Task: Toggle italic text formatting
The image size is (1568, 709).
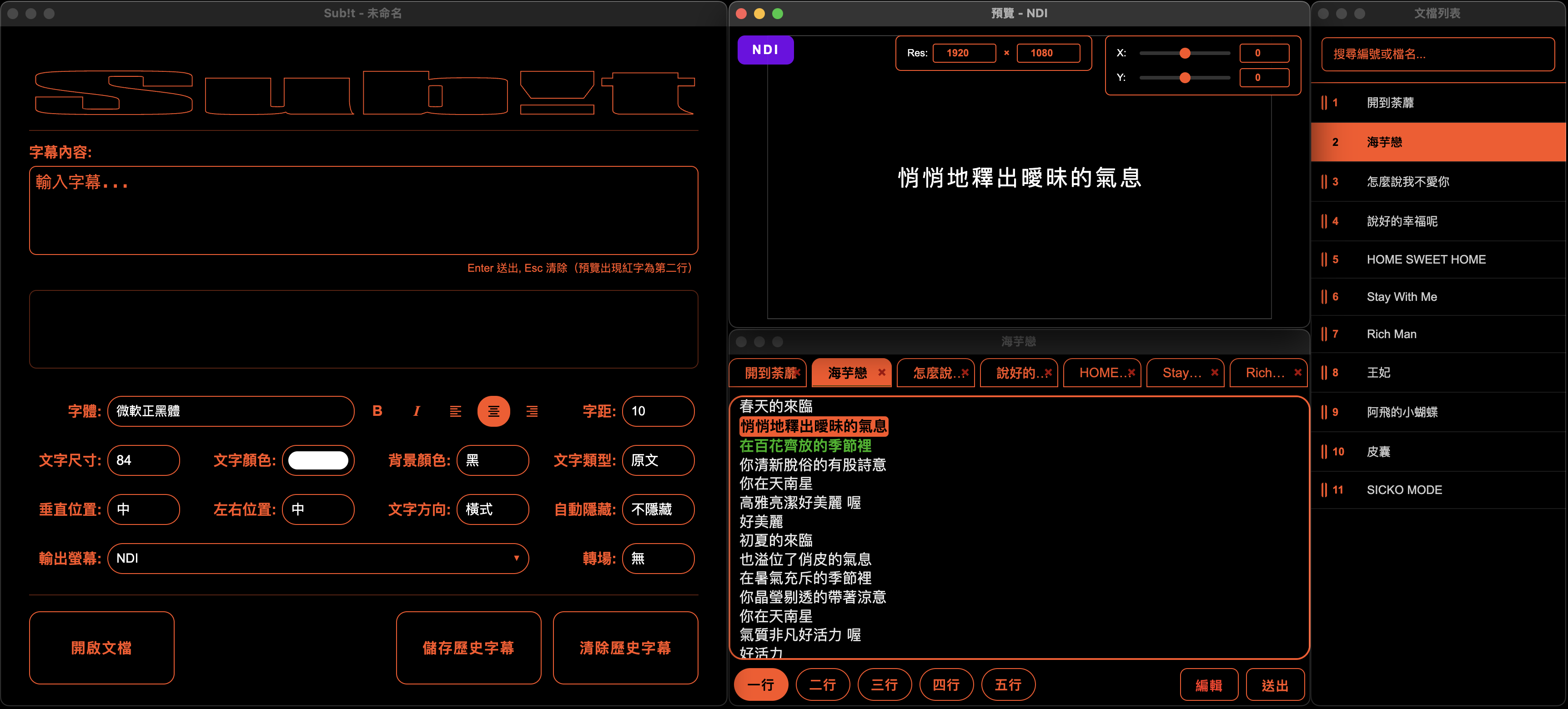Action: (417, 411)
